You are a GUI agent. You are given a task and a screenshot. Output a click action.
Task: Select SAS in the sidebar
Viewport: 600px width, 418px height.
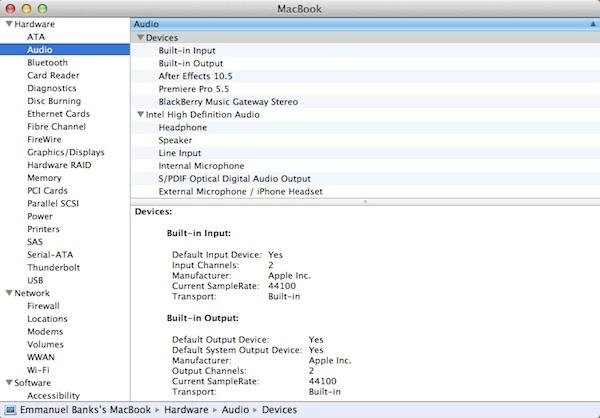35,242
